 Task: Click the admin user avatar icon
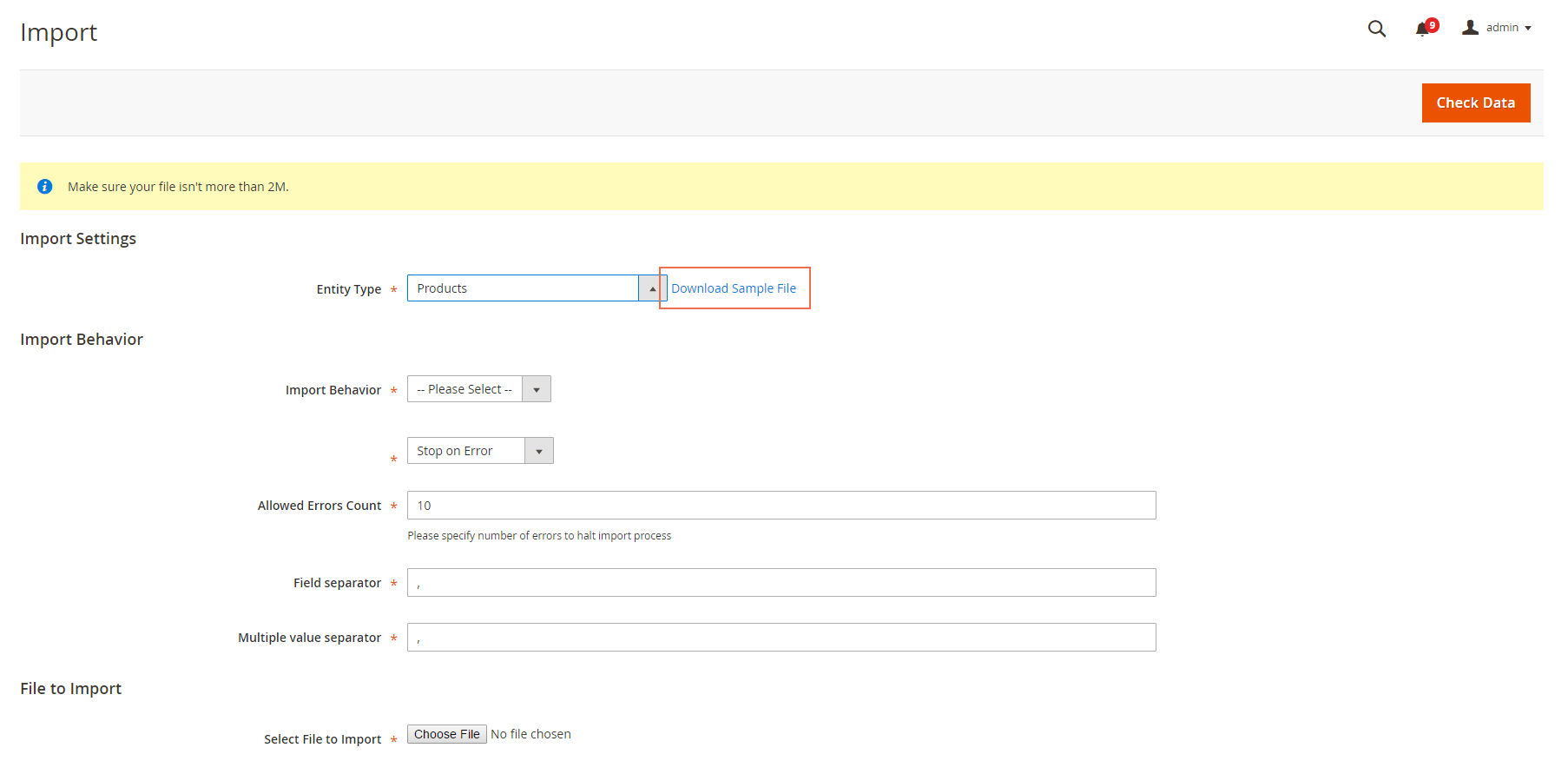[1470, 28]
